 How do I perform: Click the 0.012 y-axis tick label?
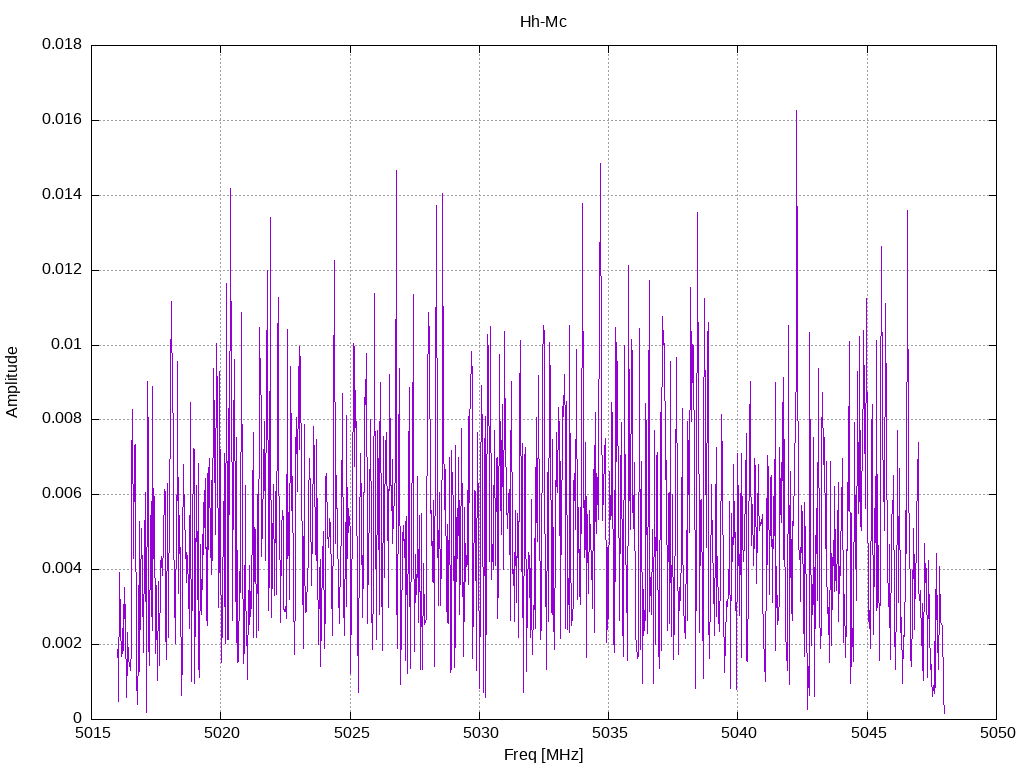click(x=62, y=269)
